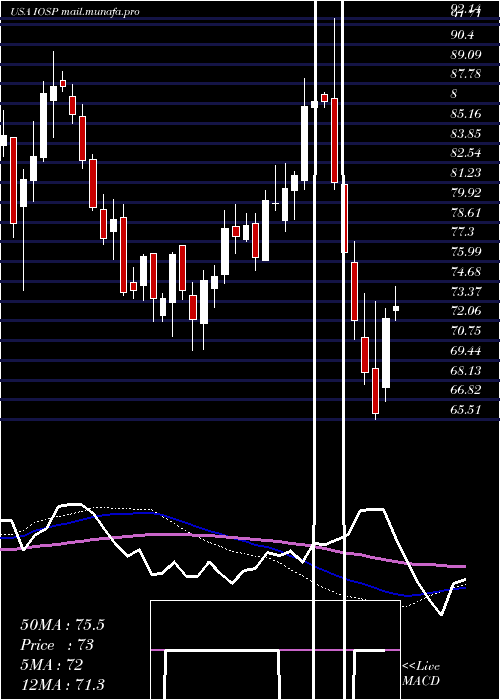Select the 87.78 price axis label
Screen dimensions: 500x700
pos(466,74)
